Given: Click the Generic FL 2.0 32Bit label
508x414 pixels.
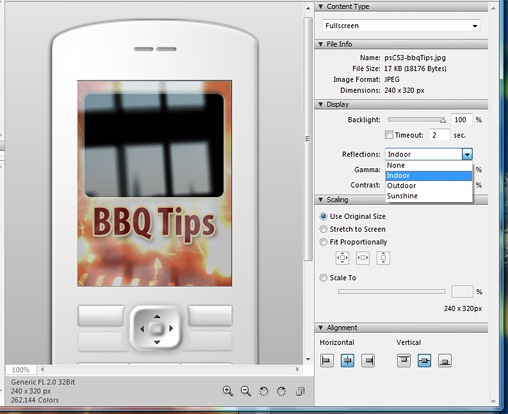Looking at the screenshot, I should (43, 382).
